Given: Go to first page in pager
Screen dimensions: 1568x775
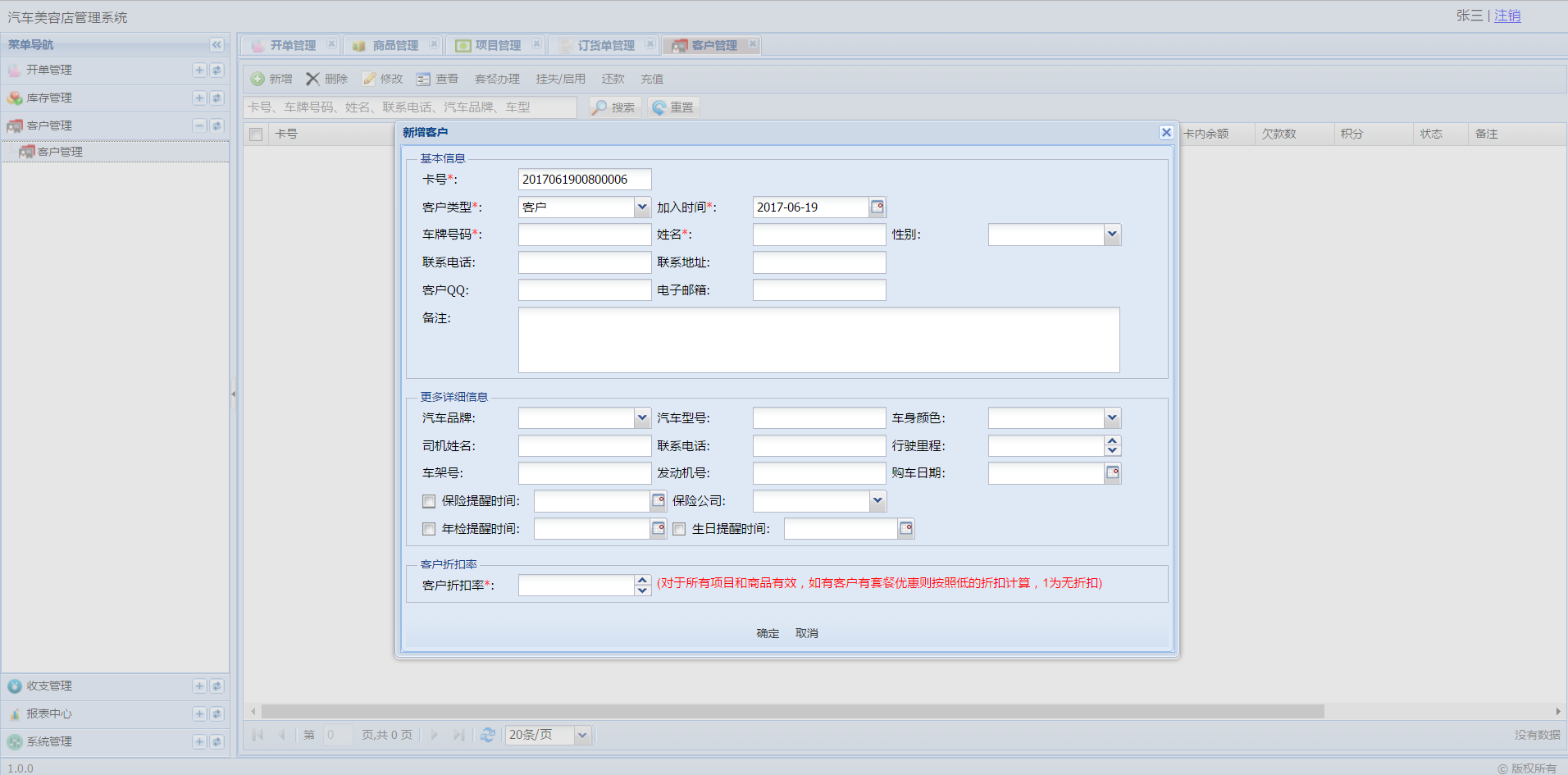Looking at the screenshot, I should pos(258,735).
